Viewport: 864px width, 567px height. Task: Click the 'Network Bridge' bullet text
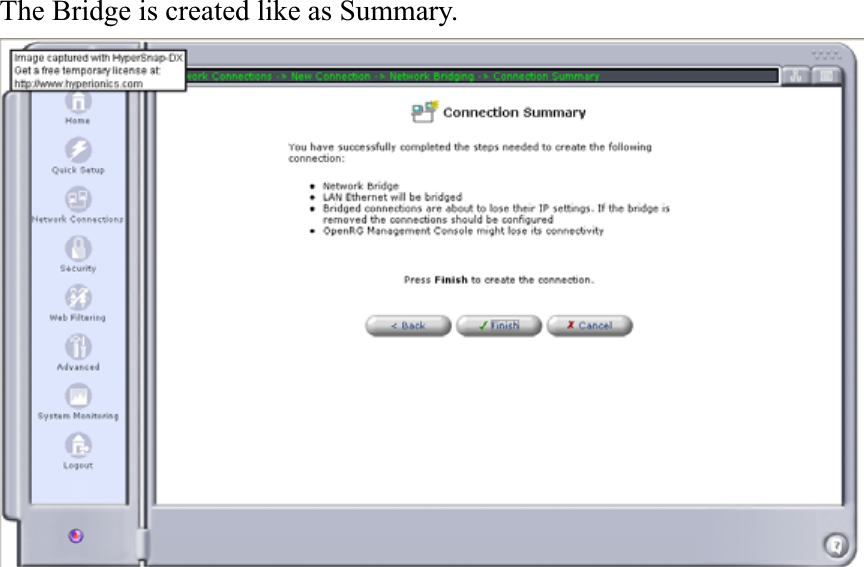pyautogui.click(x=360, y=186)
